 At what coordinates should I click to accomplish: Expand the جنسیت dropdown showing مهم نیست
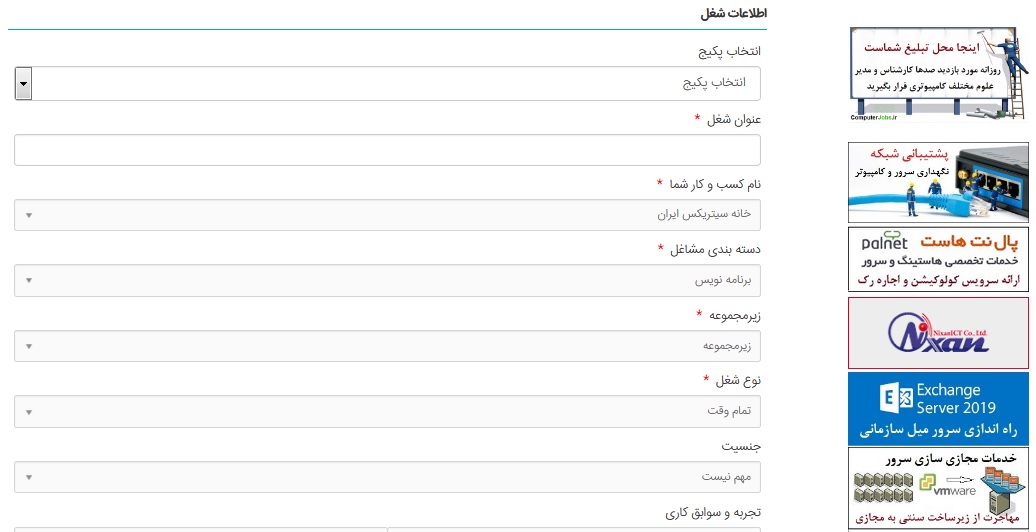[x=387, y=476]
